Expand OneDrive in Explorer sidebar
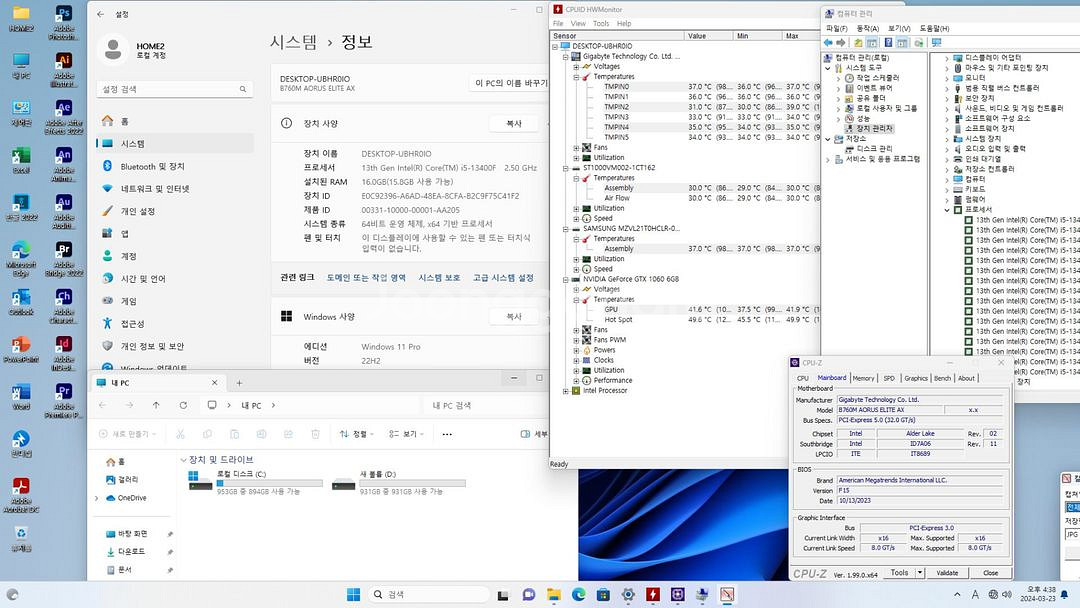 [x=96, y=498]
